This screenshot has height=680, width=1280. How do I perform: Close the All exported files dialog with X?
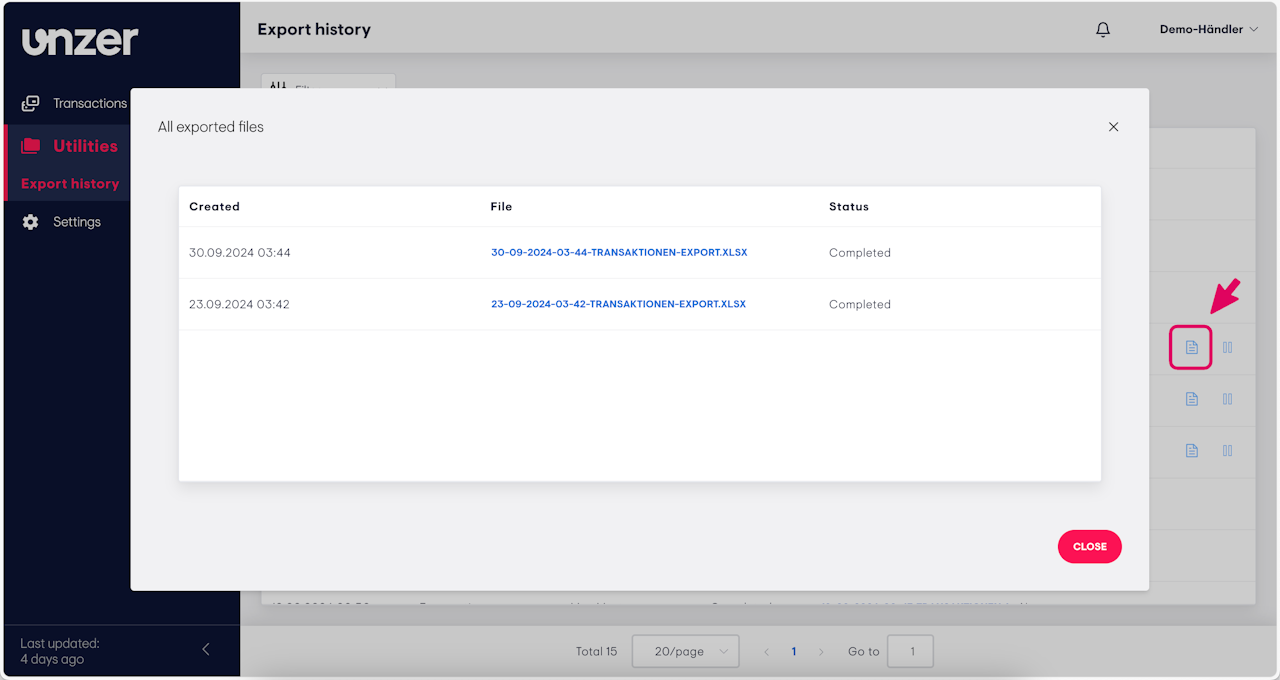pyautogui.click(x=1113, y=127)
